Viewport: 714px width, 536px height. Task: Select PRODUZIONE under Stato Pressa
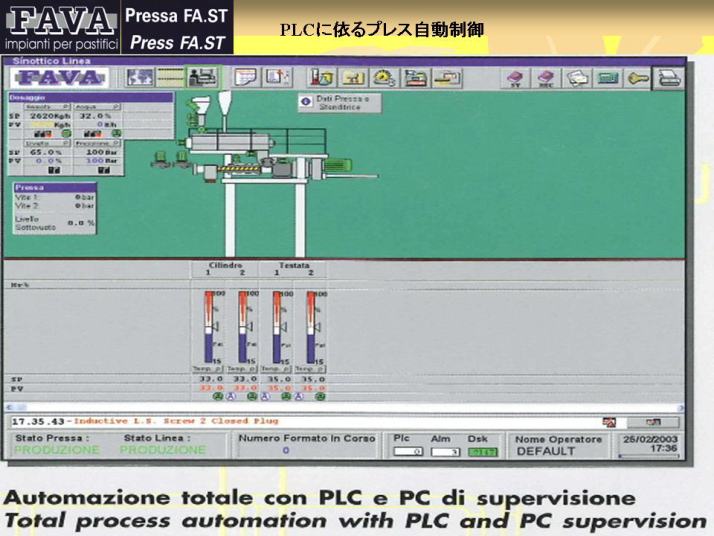tap(57, 450)
